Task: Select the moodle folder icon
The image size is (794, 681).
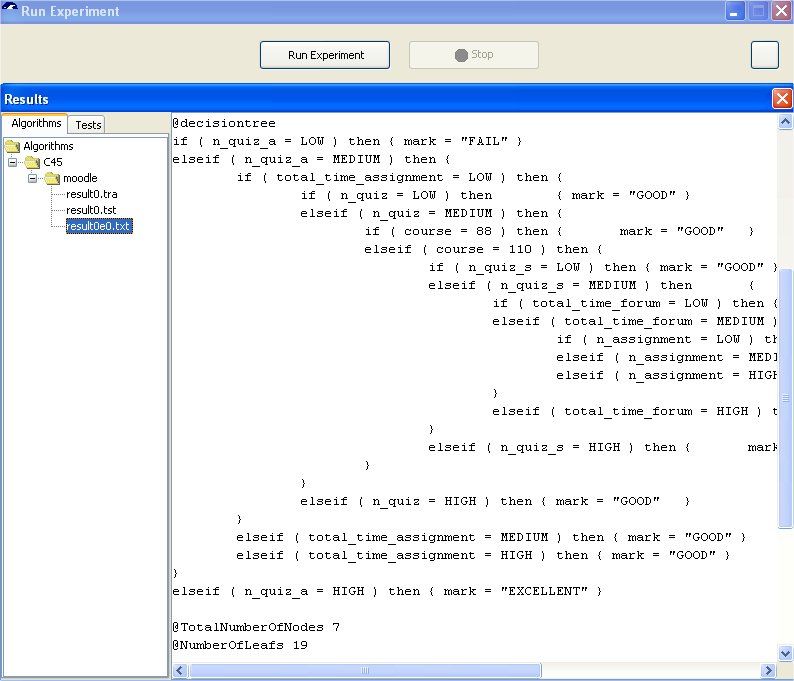Action: 52,178
